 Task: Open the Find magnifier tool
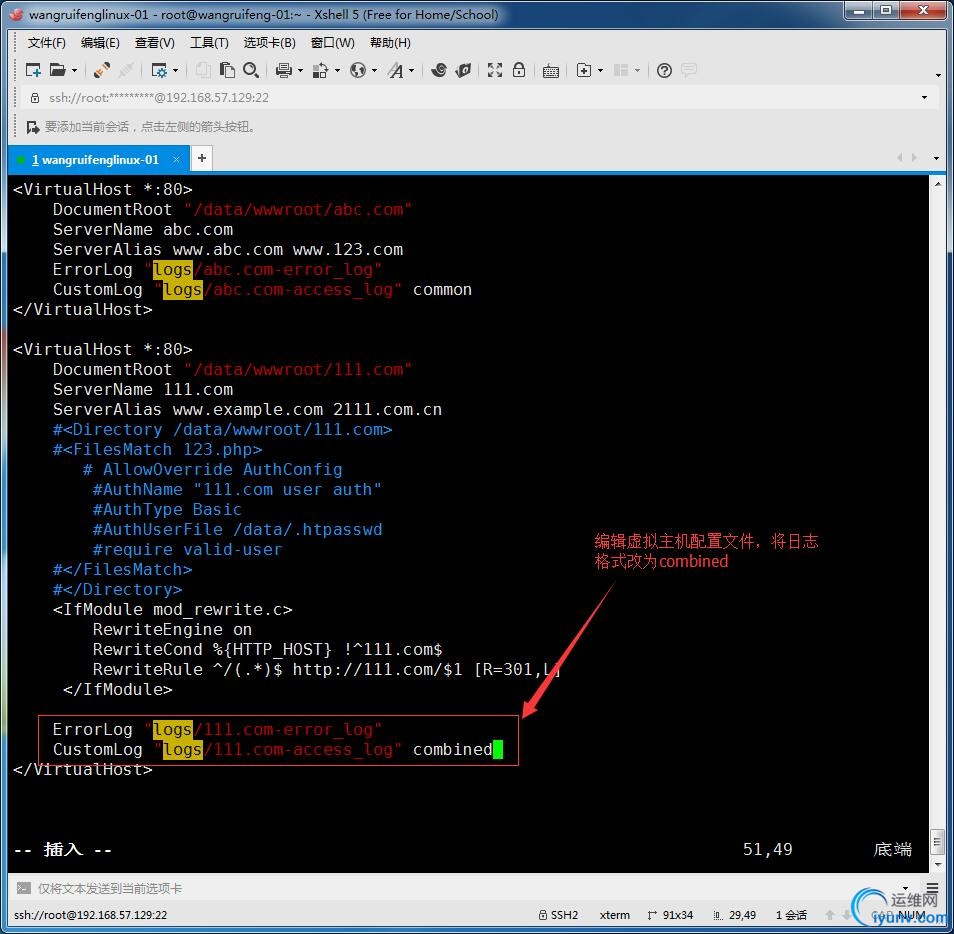pyautogui.click(x=251, y=70)
